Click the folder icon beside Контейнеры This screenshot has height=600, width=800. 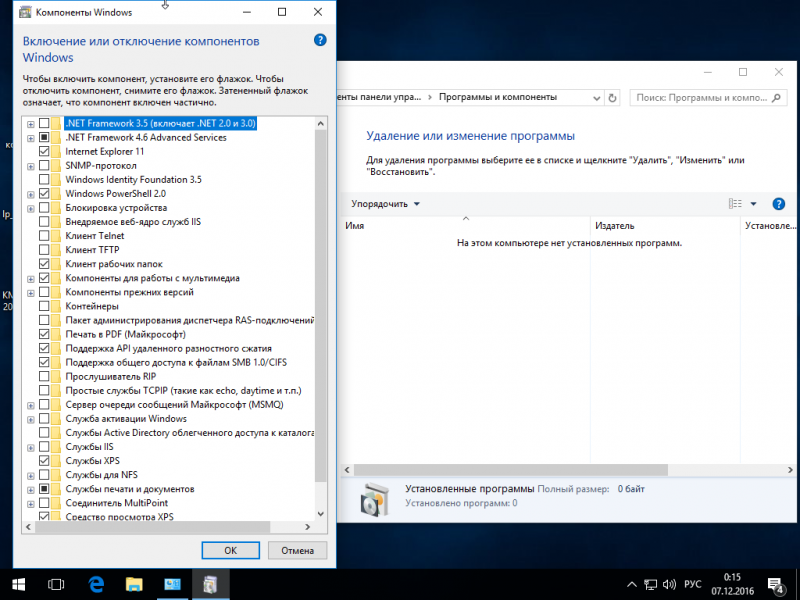pyautogui.click(x=56, y=306)
